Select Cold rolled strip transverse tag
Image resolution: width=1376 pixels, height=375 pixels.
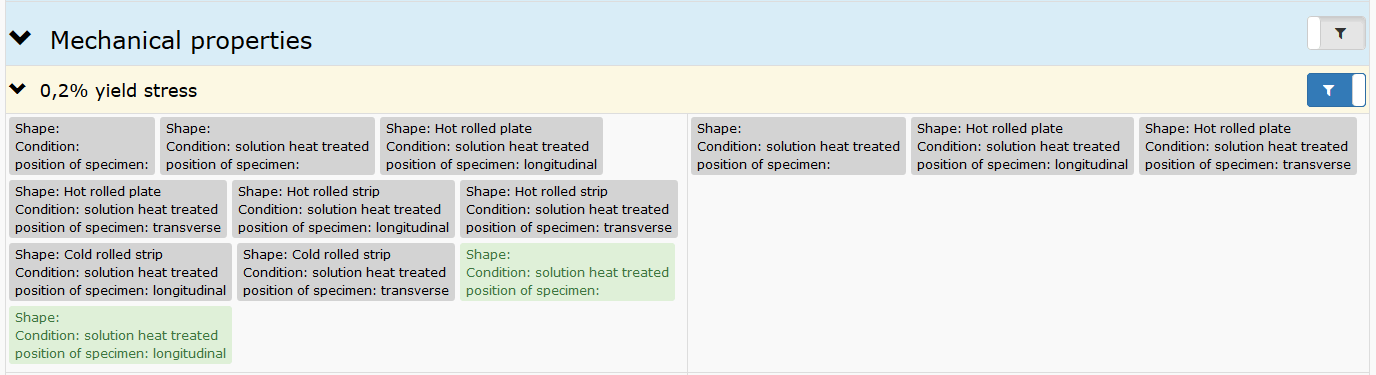[x=346, y=272]
